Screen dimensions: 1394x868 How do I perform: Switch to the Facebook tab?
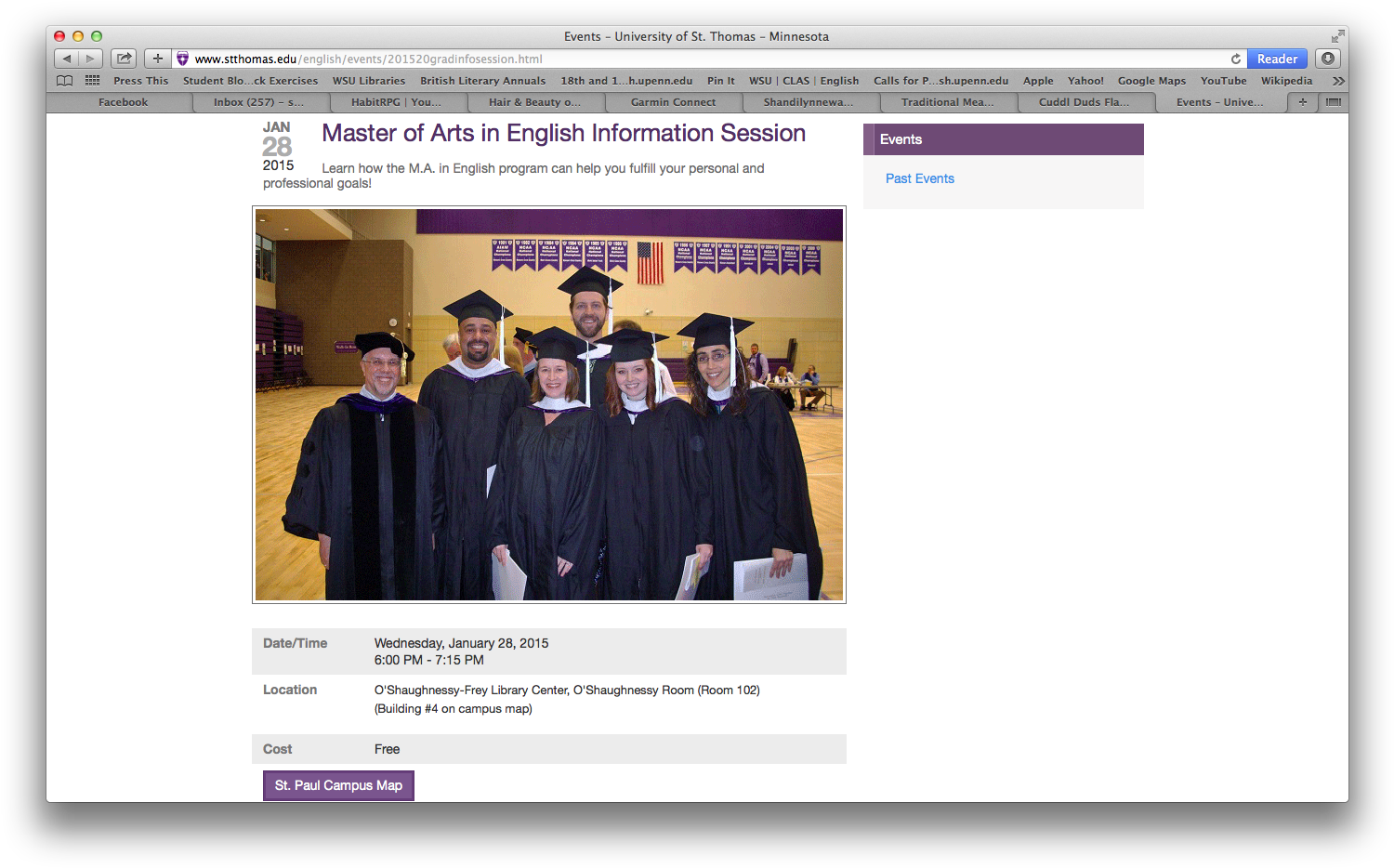pos(123,102)
